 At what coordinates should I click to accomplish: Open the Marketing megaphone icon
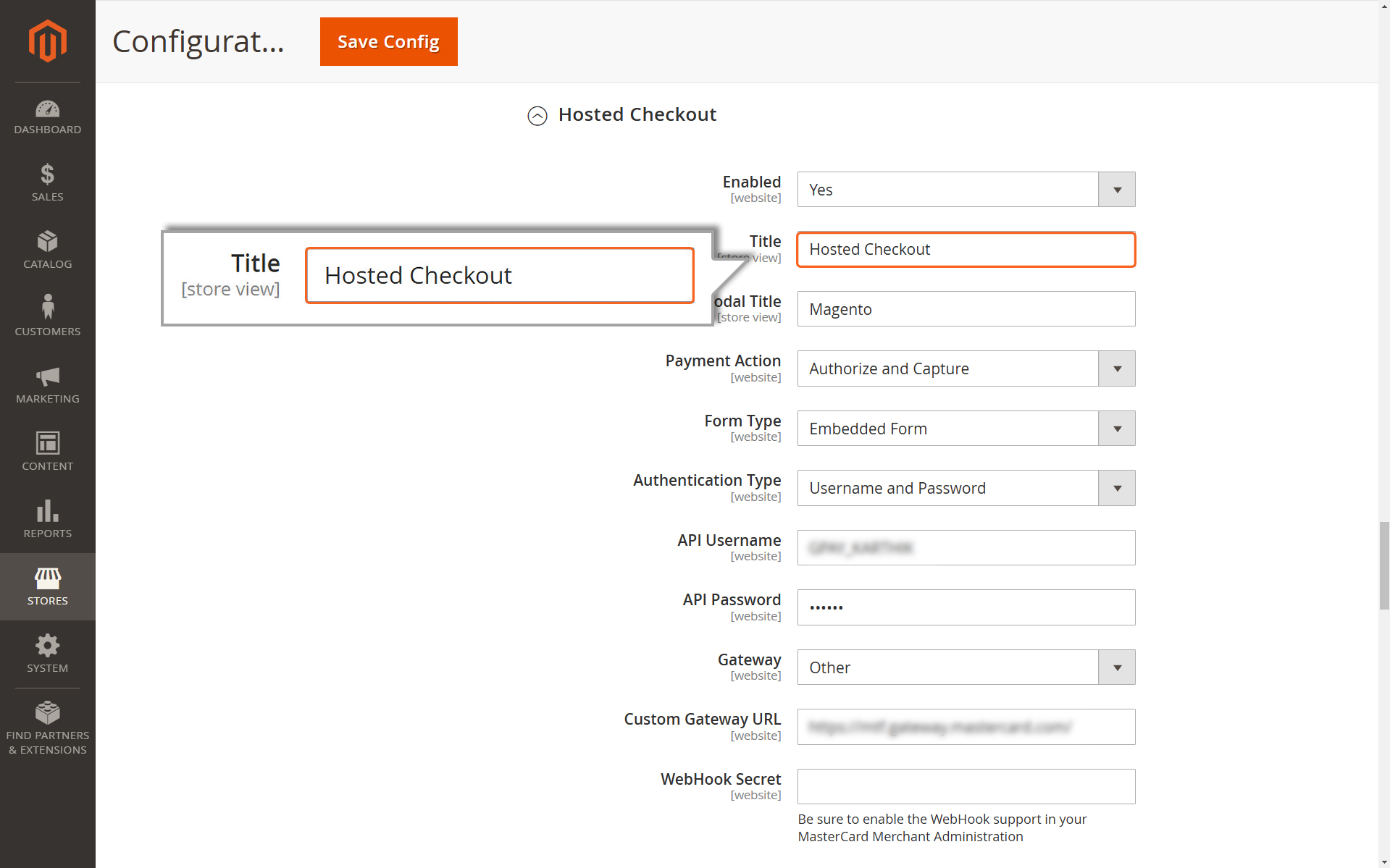click(48, 376)
